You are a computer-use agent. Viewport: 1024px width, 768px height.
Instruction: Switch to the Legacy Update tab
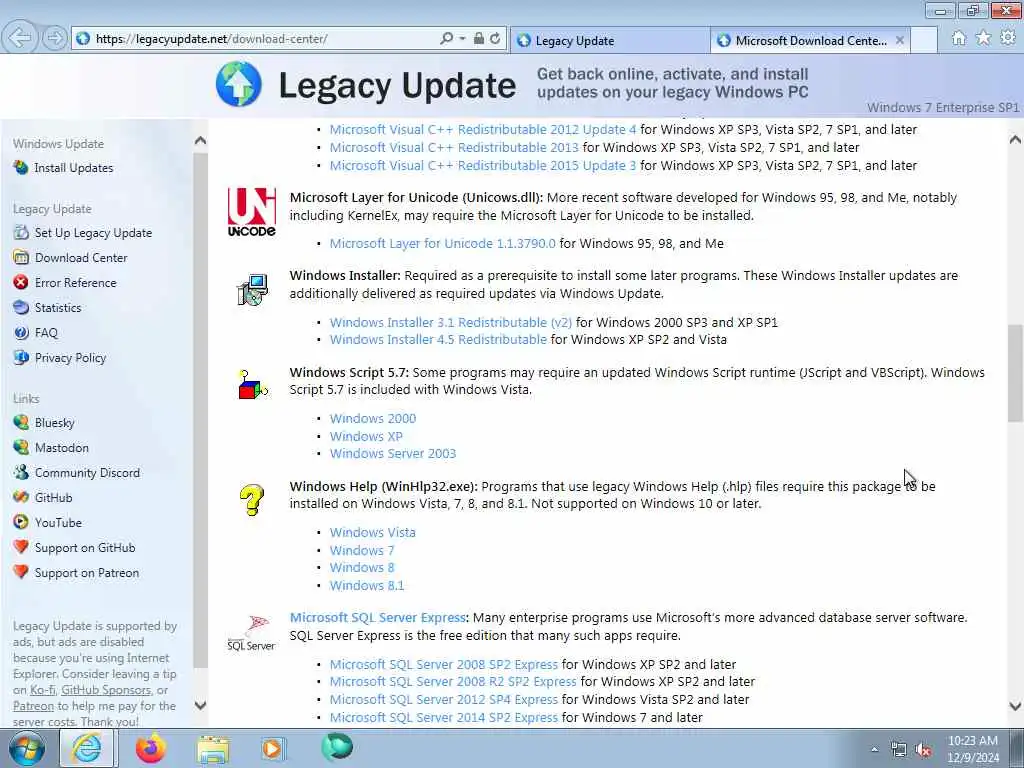609,40
